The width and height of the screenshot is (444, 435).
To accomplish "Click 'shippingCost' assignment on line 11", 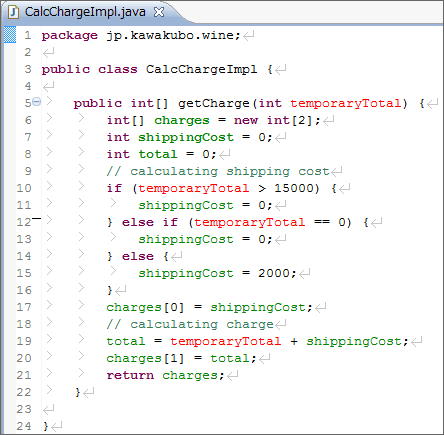I will [x=186, y=205].
